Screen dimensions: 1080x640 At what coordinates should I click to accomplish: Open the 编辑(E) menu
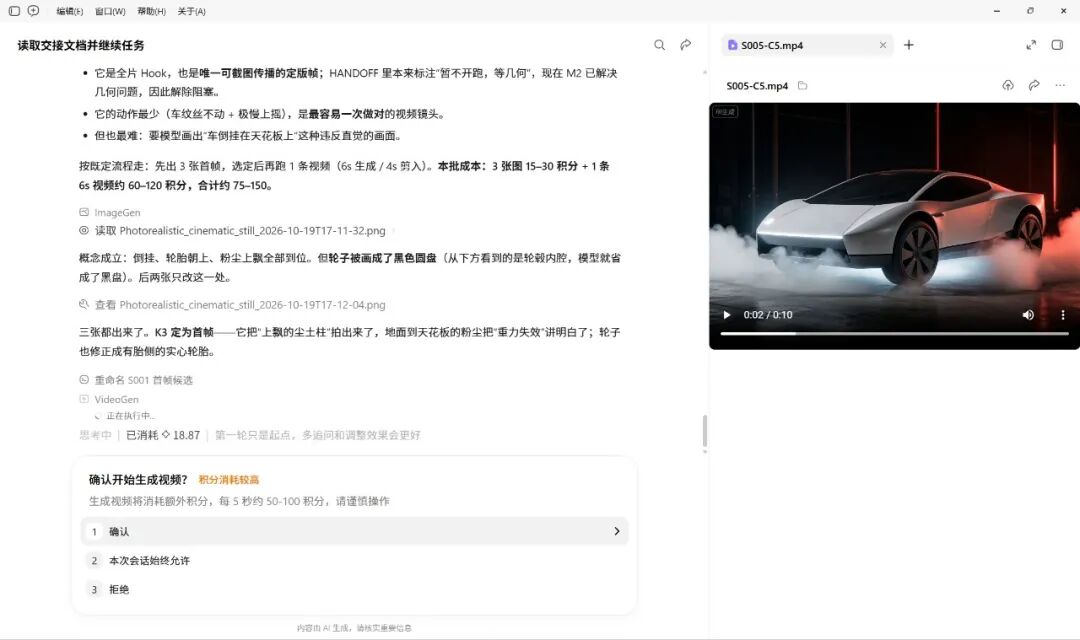click(70, 12)
